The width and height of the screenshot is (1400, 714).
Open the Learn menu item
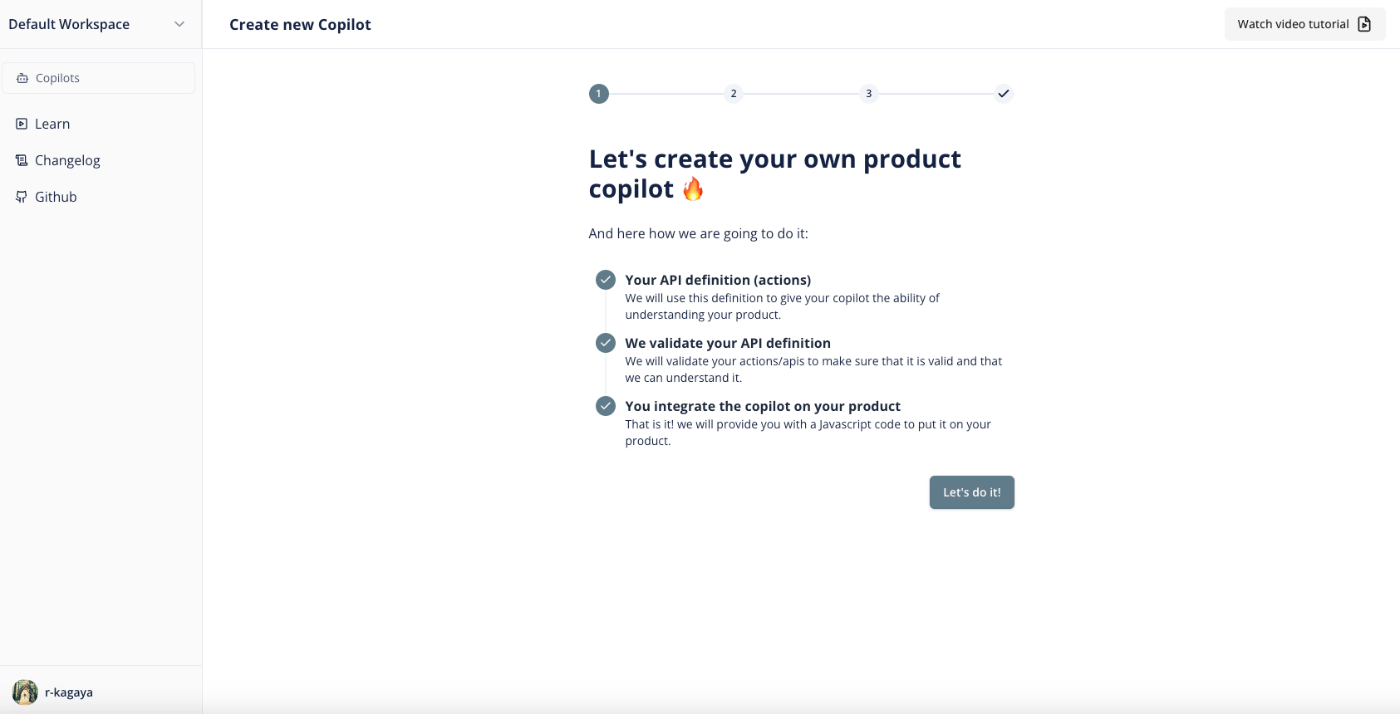click(x=52, y=124)
